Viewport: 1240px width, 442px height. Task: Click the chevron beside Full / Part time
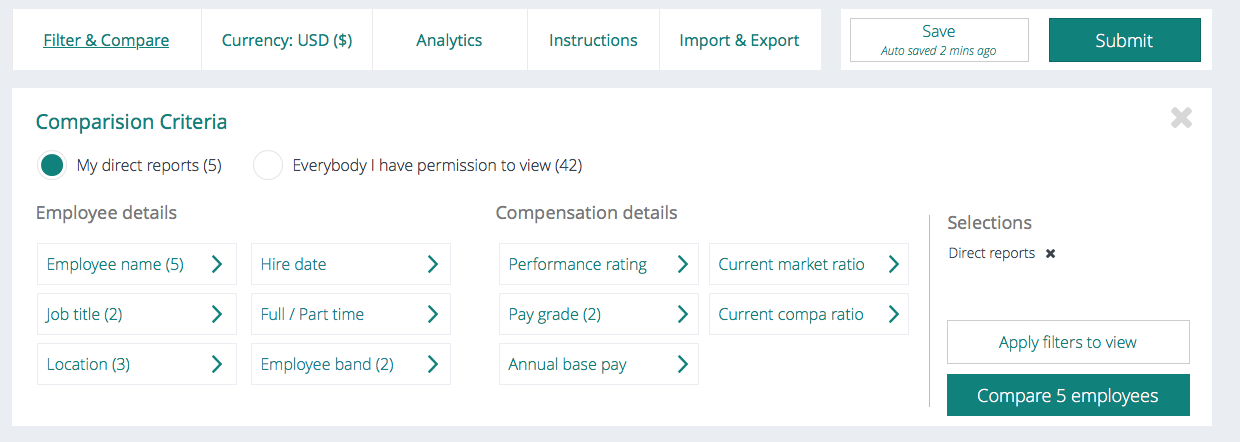coord(432,314)
